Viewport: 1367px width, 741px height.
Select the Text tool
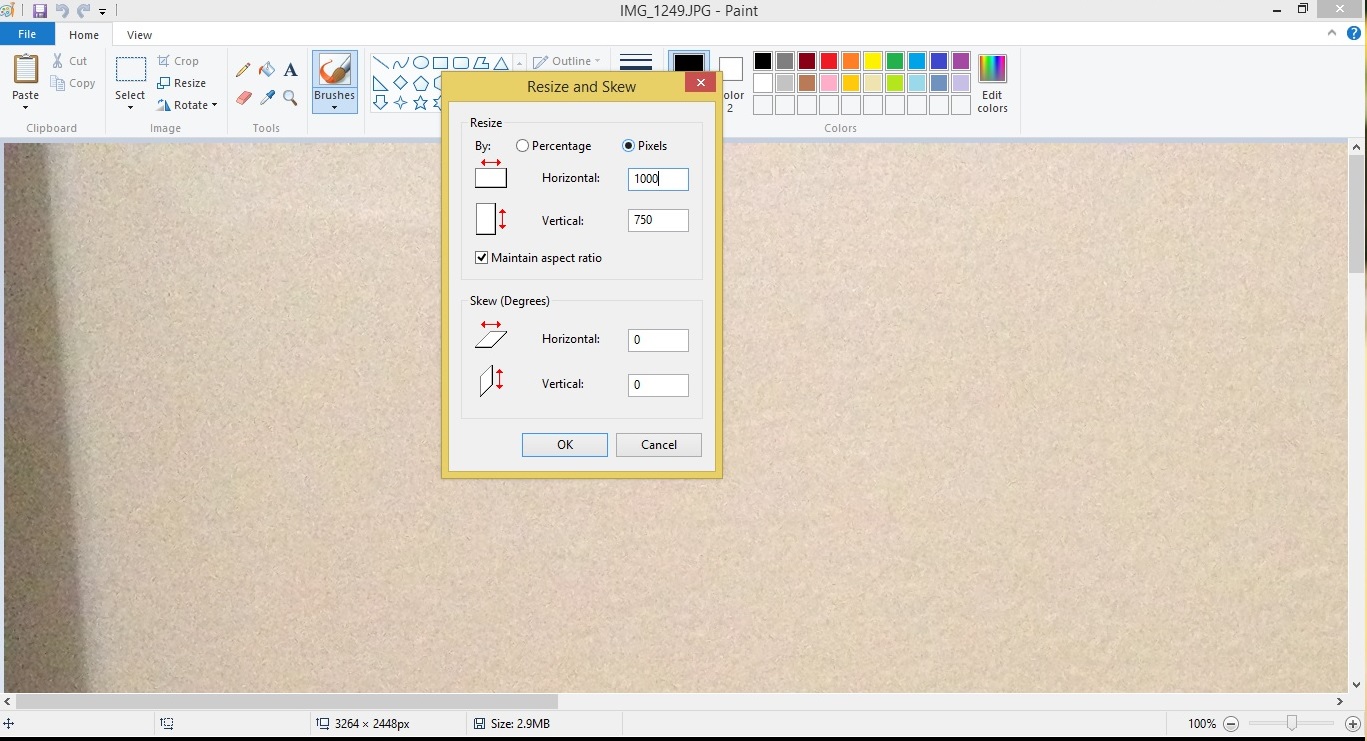(290, 70)
